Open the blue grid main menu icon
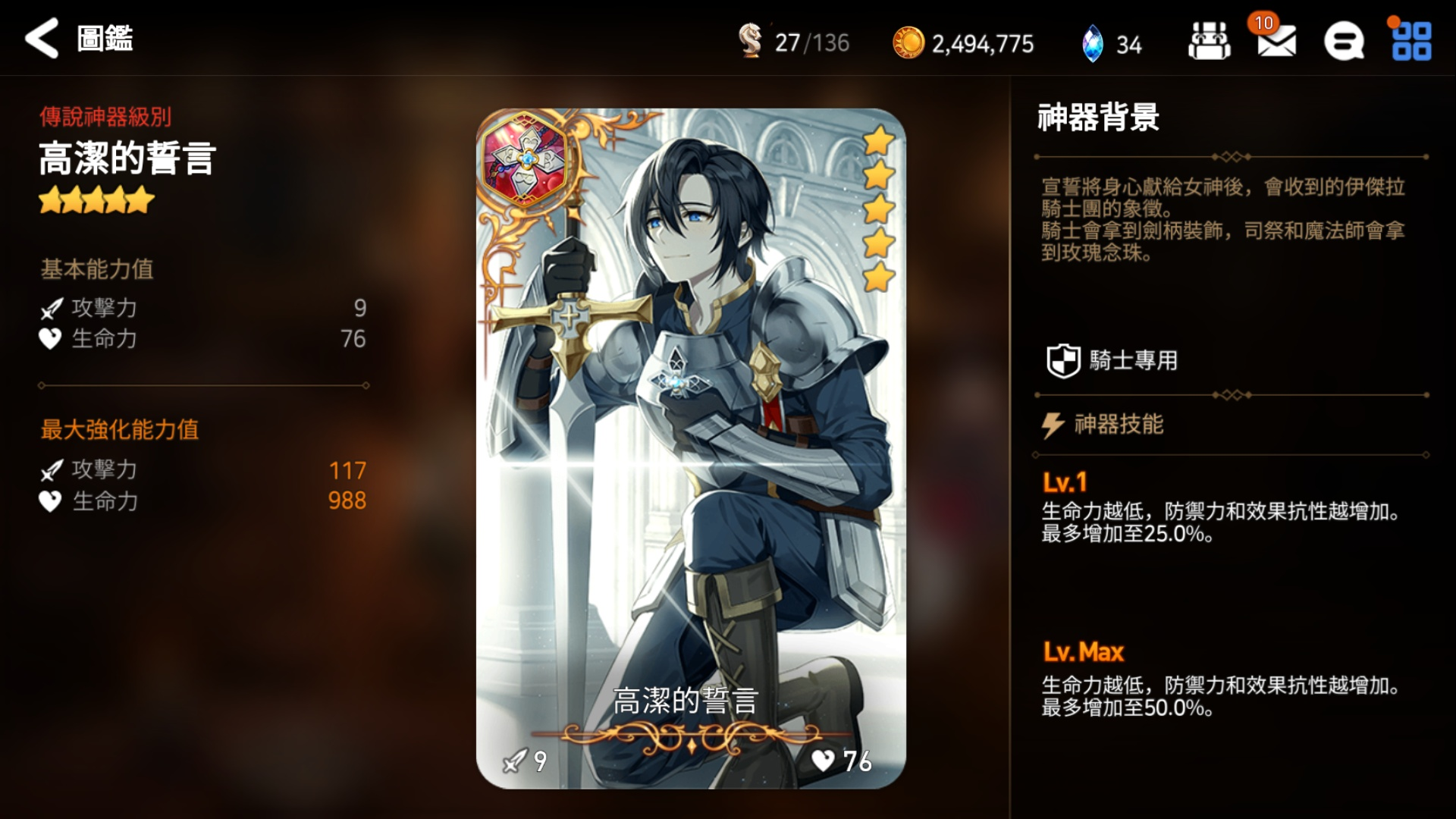Image resolution: width=1456 pixels, height=819 pixels. point(1410,40)
